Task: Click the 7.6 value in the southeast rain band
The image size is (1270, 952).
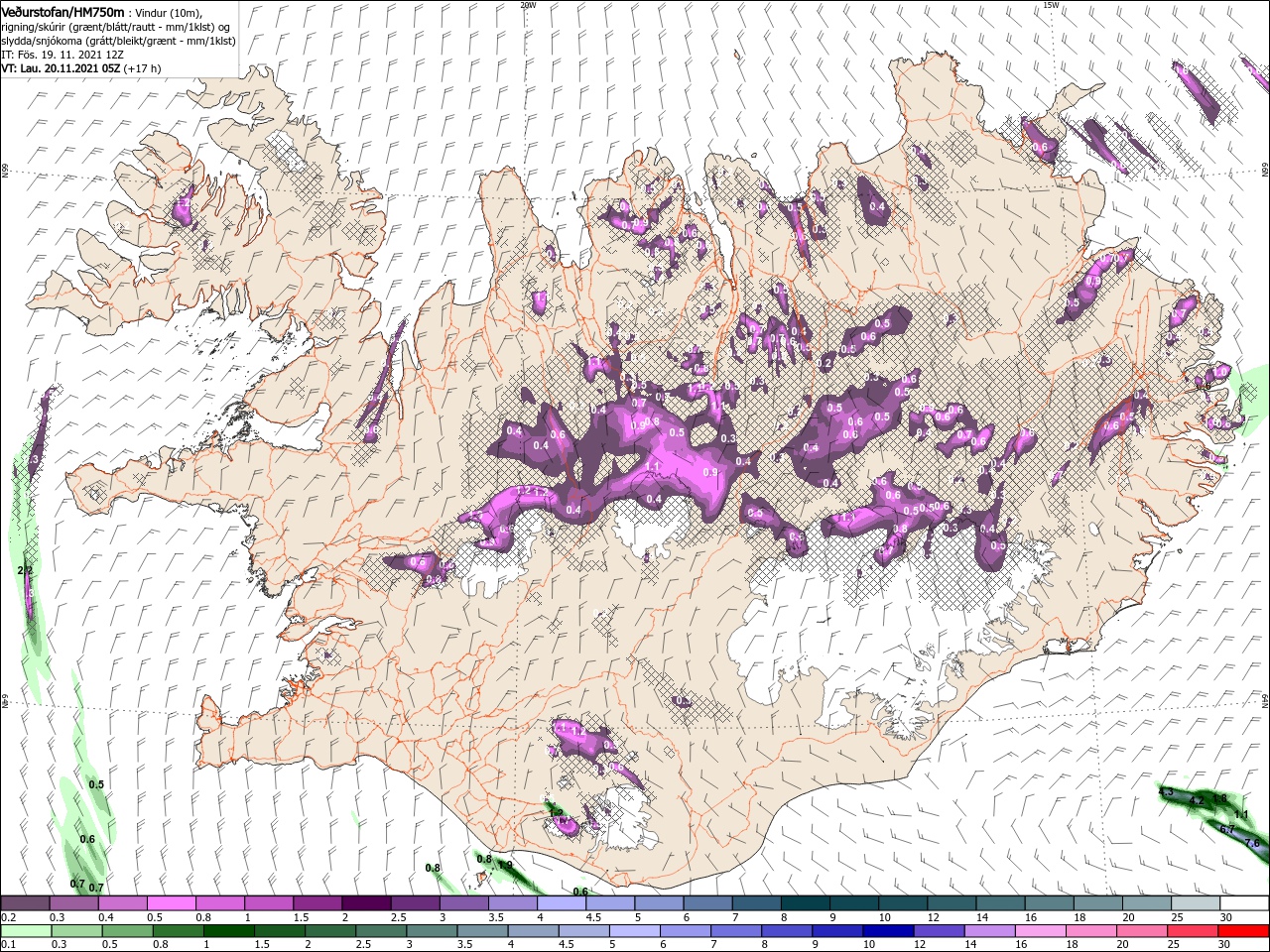Action: click(x=1252, y=843)
